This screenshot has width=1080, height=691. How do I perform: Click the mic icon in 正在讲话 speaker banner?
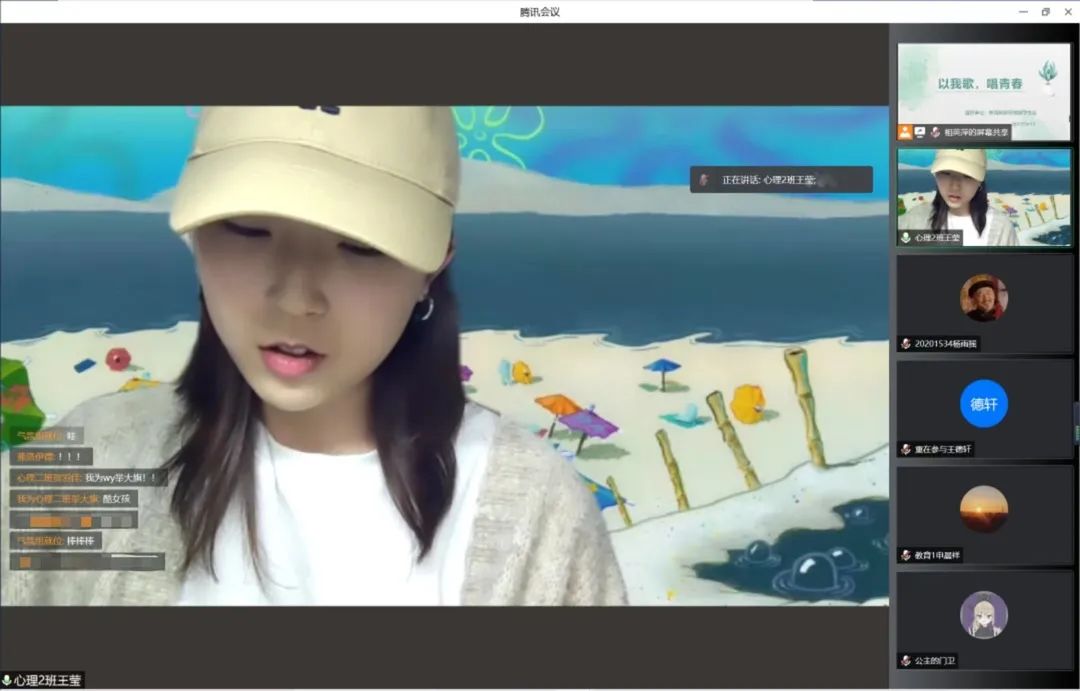click(x=704, y=180)
